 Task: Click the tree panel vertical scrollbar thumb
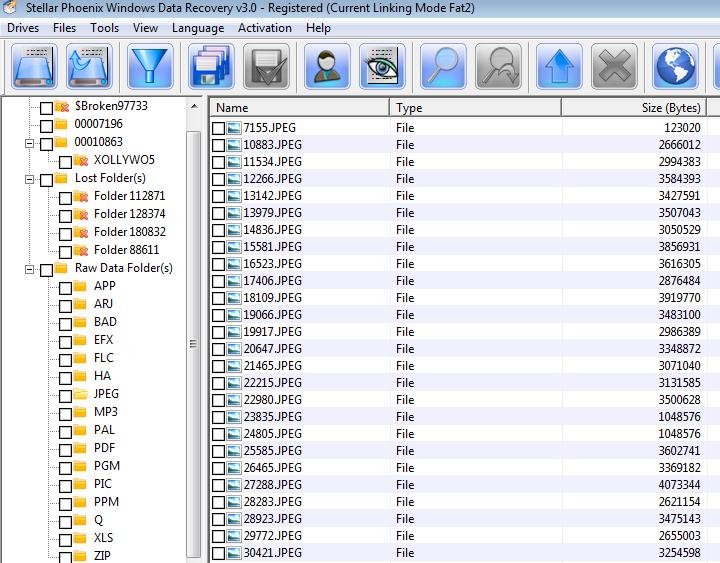pos(194,343)
